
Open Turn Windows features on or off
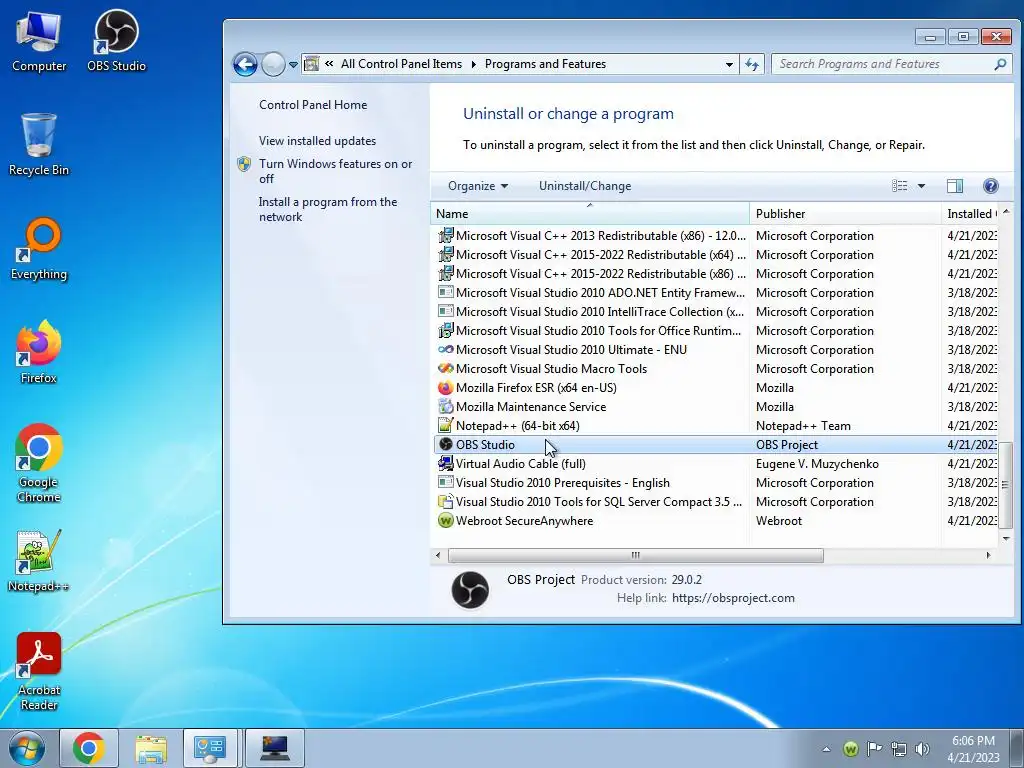(336, 171)
